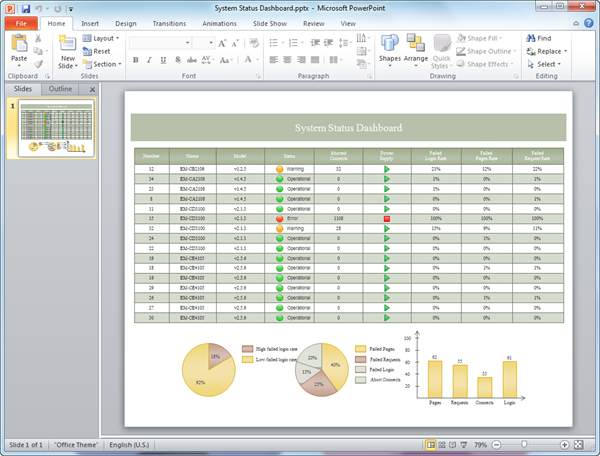Click the Paste clipboard icon
600x456 pixels.
click(20, 44)
